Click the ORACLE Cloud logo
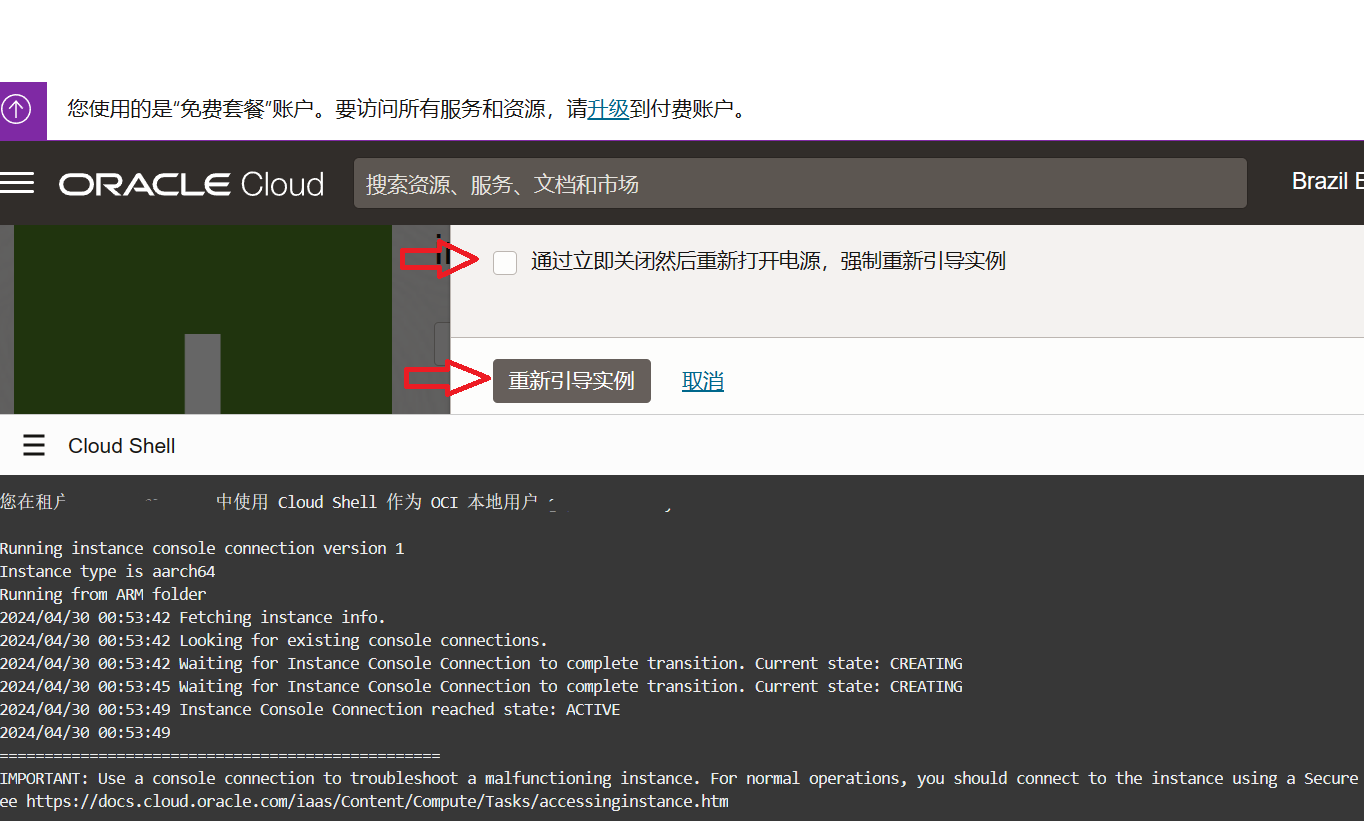 point(191,184)
